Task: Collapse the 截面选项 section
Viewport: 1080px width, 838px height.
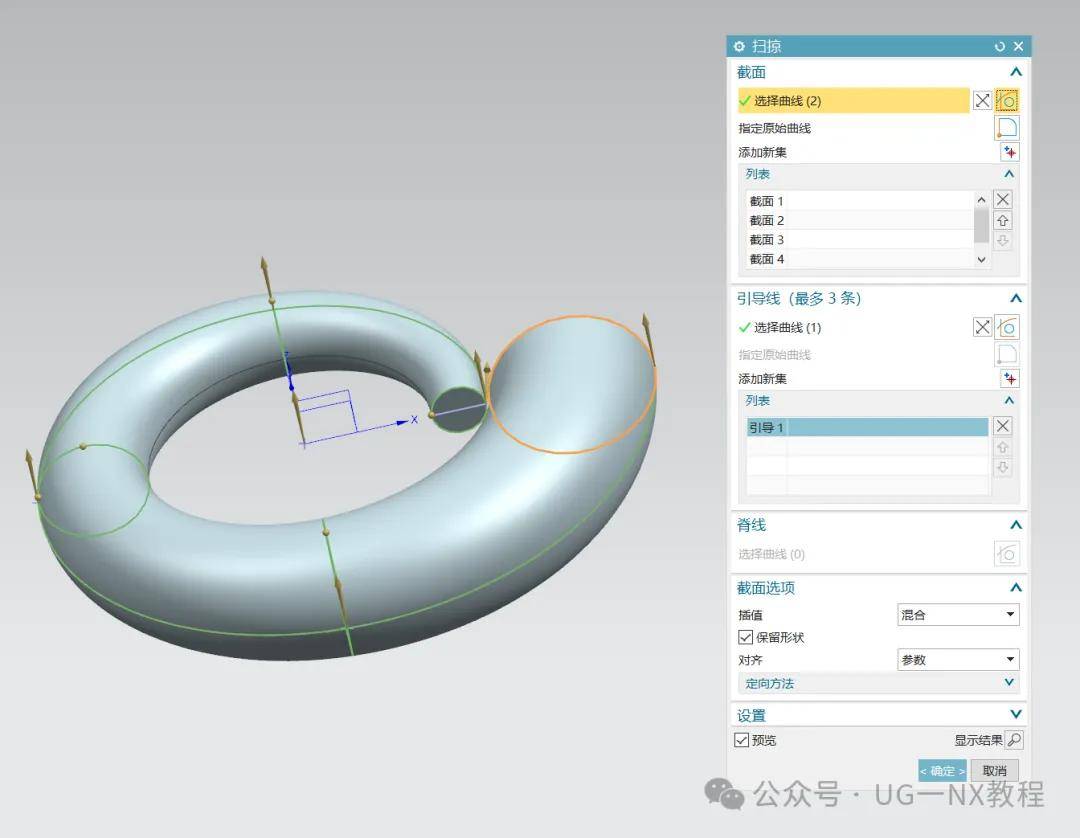Action: coord(1015,587)
